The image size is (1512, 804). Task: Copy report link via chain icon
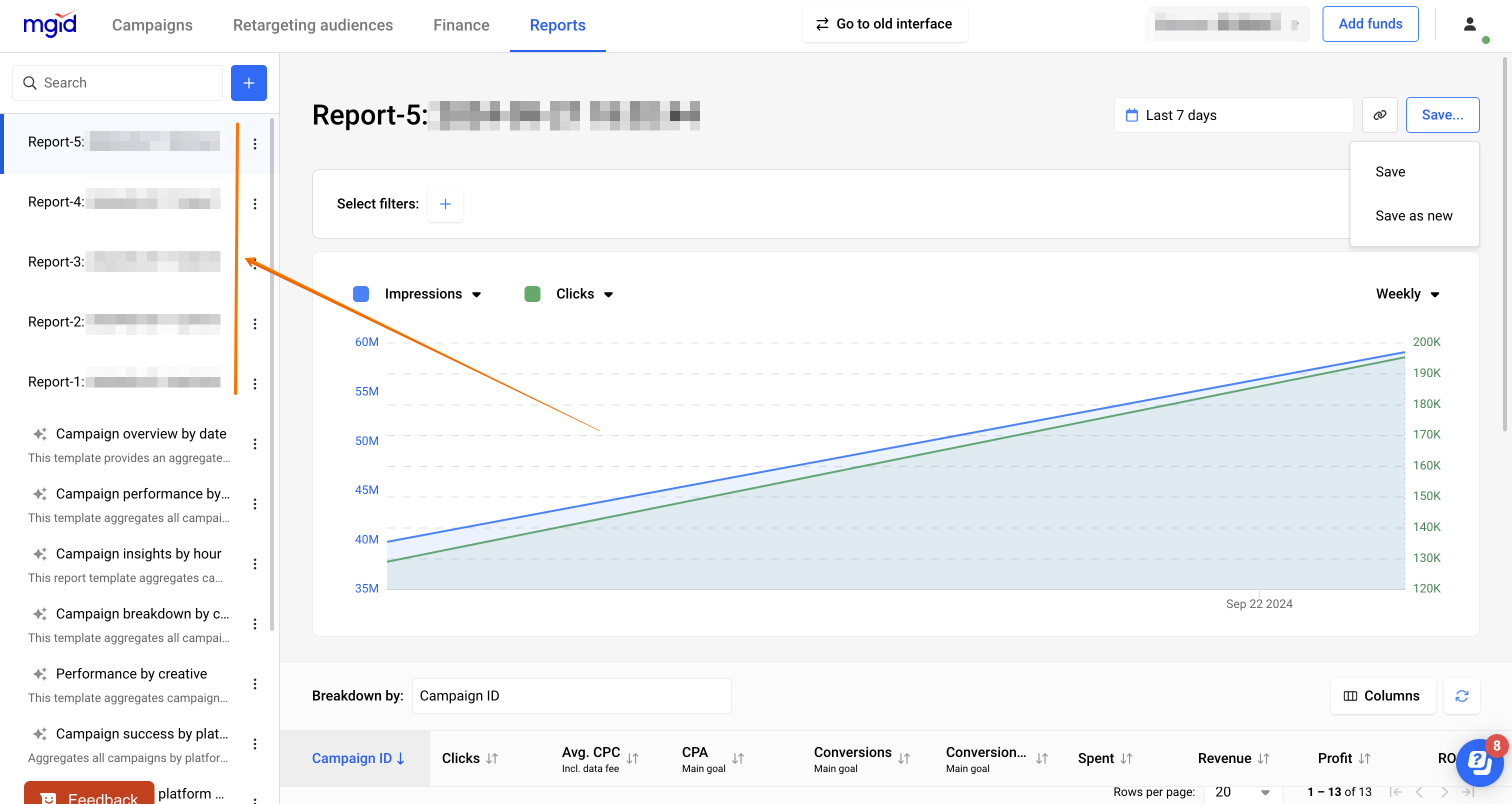pos(1379,115)
